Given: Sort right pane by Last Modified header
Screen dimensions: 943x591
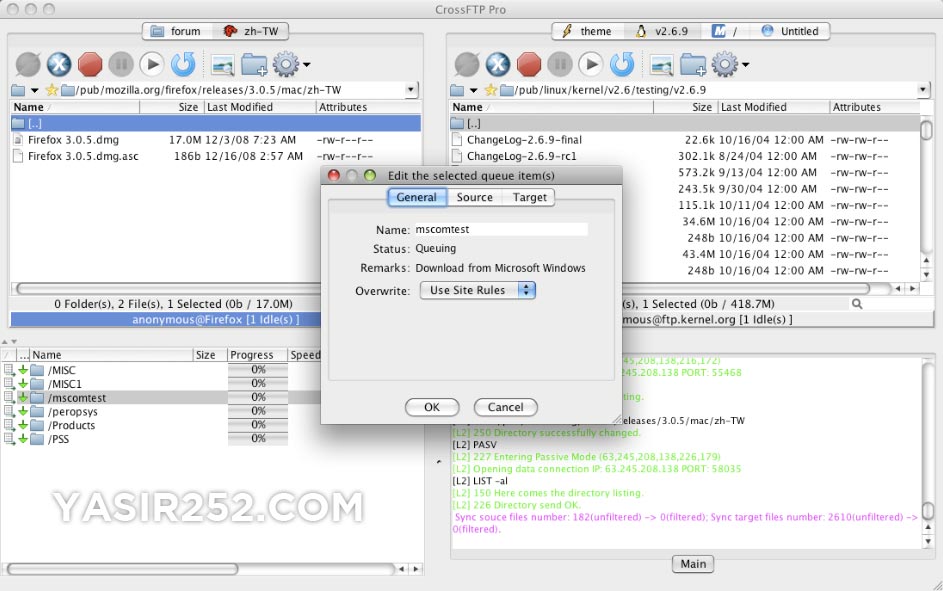Looking at the screenshot, I should (x=773, y=107).
